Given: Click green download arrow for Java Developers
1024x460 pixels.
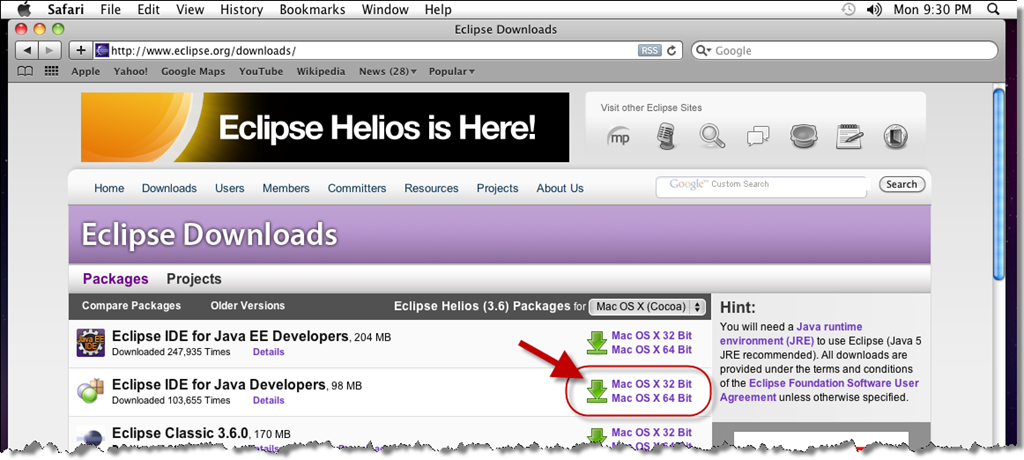Looking at the screenshot, I should click(596, 391).
